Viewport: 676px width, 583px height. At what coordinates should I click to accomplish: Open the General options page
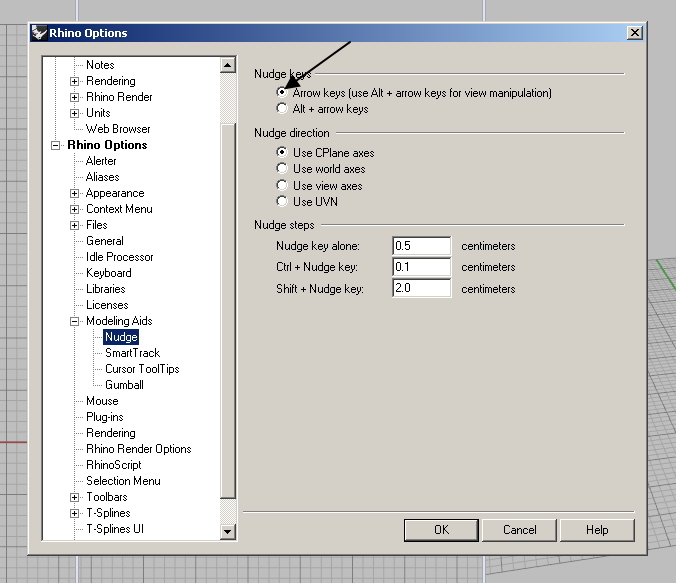[x=105, y=241]
